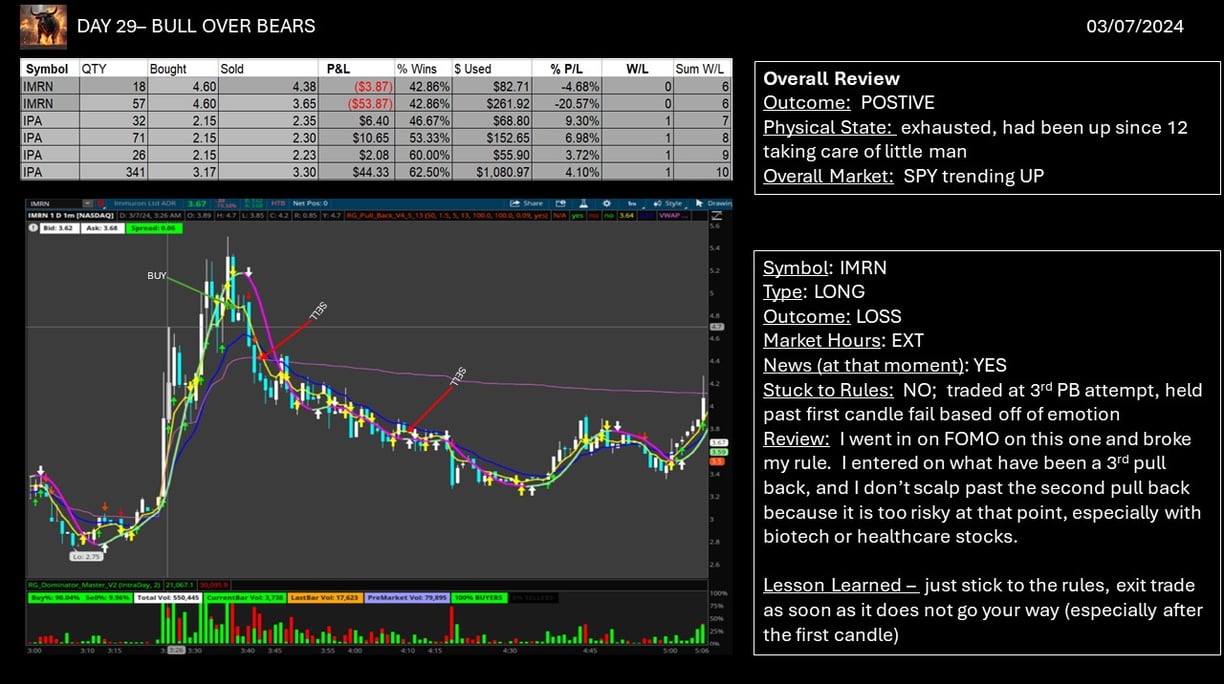Click the Lesson Learned label
Viewport: 1224px width, 684px height.
(840, 586)
